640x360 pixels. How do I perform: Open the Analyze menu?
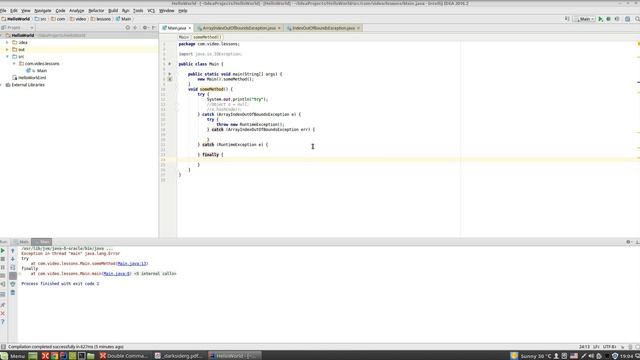coord(76,11)
